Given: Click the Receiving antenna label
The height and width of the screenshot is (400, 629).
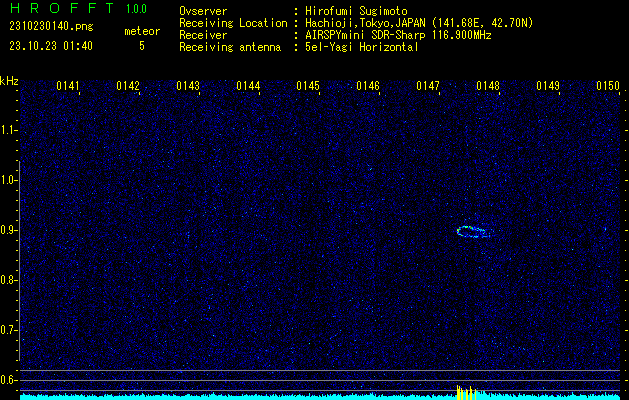Looking at the screenshot, I should click(x=230, y=47).
